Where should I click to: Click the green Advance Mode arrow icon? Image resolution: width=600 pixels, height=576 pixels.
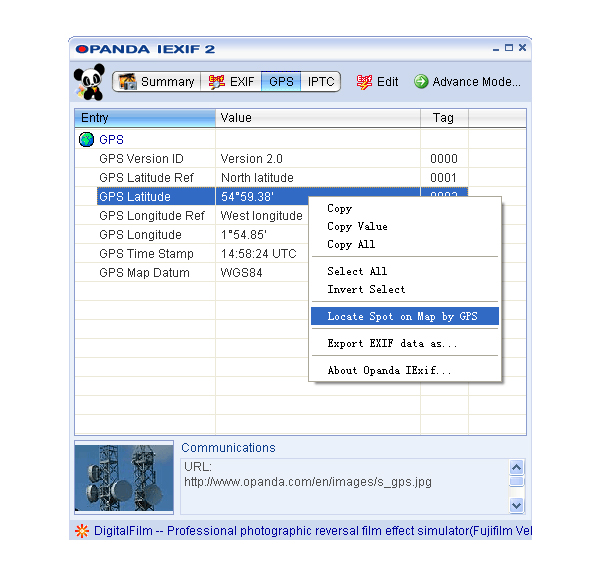tap(421, 82)
